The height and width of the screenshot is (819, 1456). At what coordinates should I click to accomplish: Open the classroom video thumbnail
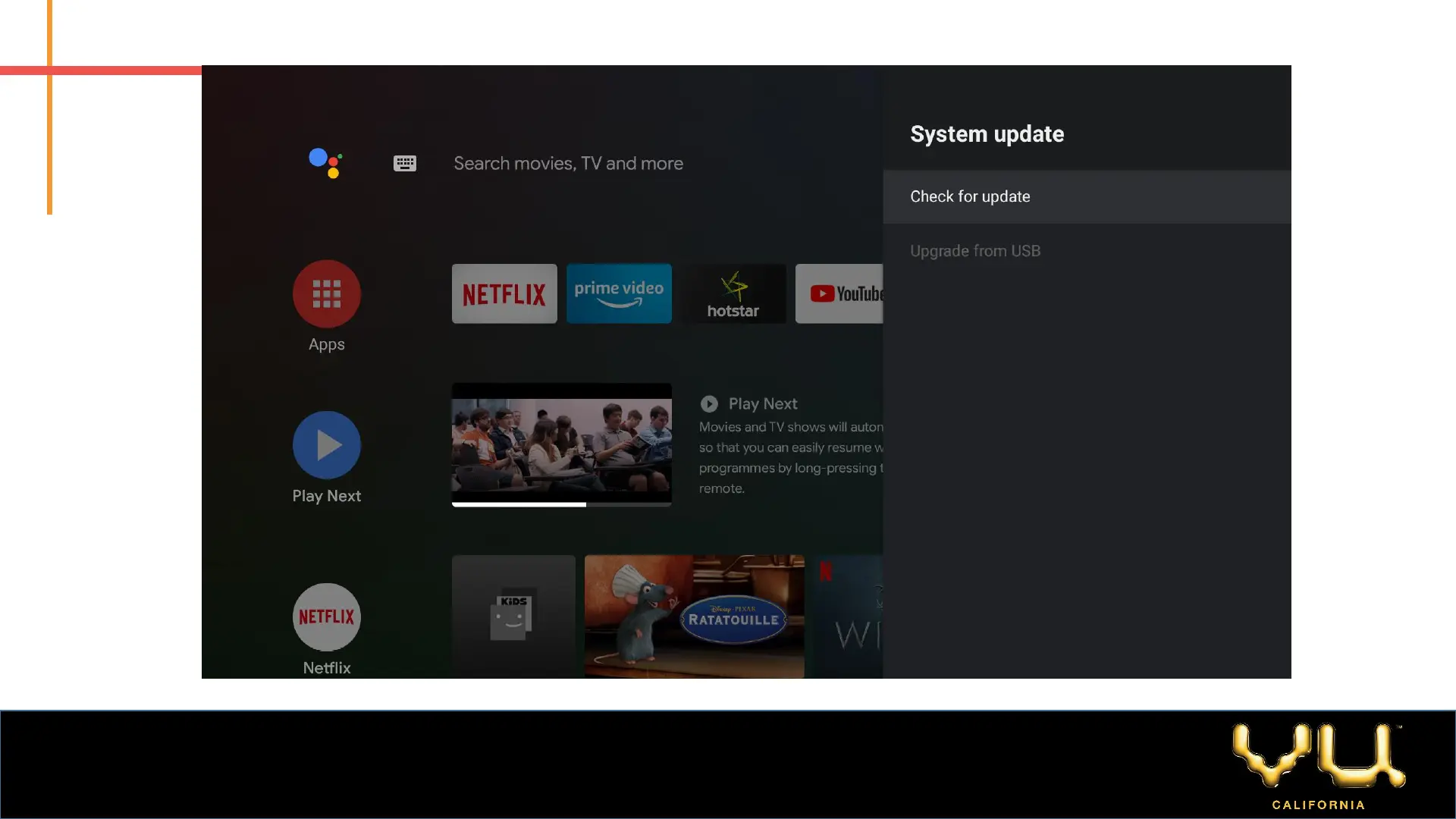click(561, 442)
